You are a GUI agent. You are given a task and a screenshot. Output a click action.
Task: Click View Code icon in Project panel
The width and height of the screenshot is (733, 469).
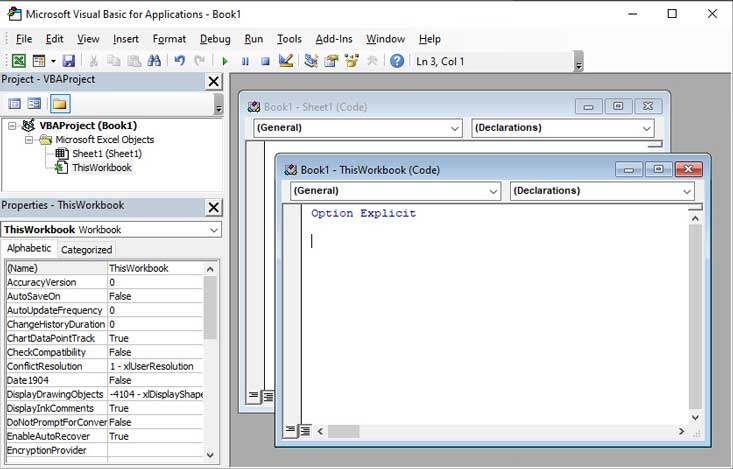[14, 104]
